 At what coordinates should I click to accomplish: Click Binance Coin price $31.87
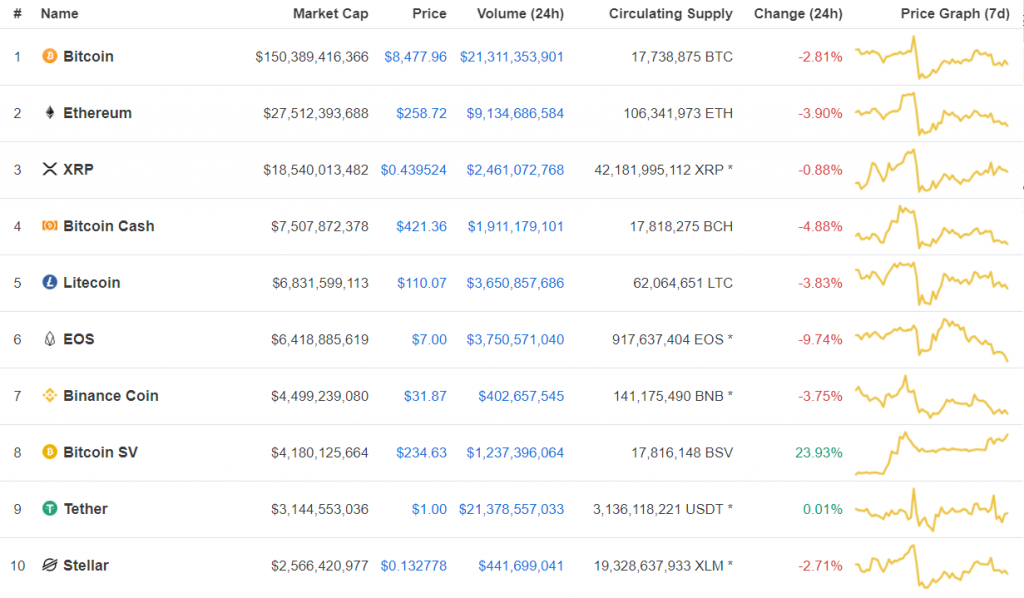click(x=425, y=396)
